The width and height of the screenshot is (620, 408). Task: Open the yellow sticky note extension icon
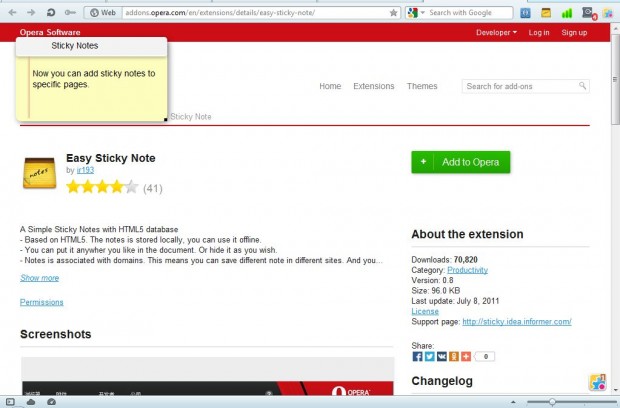coord(546,13)
